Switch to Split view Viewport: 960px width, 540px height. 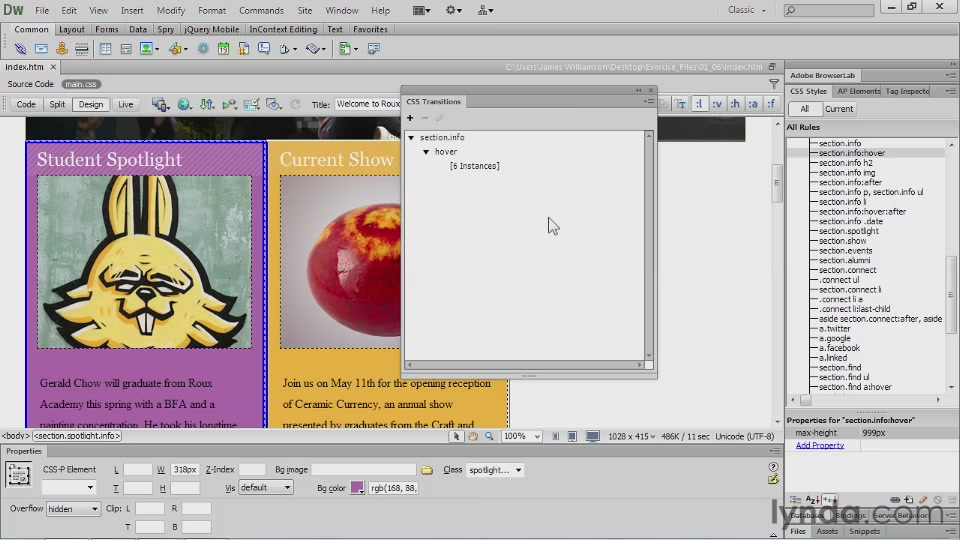(x=57, y=104)
